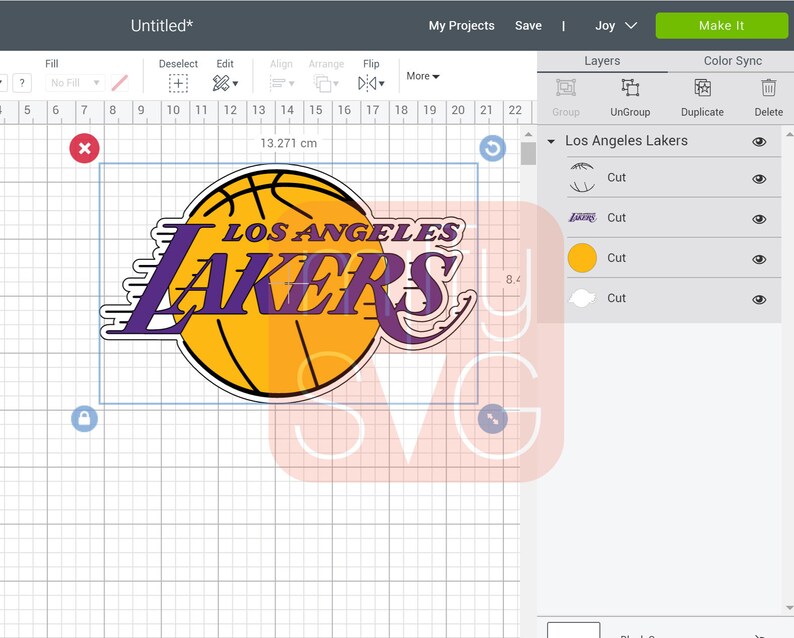Viewport: 794px width, 638px height.
Task: Click the line type slash icon
Action: coord(120,83)
